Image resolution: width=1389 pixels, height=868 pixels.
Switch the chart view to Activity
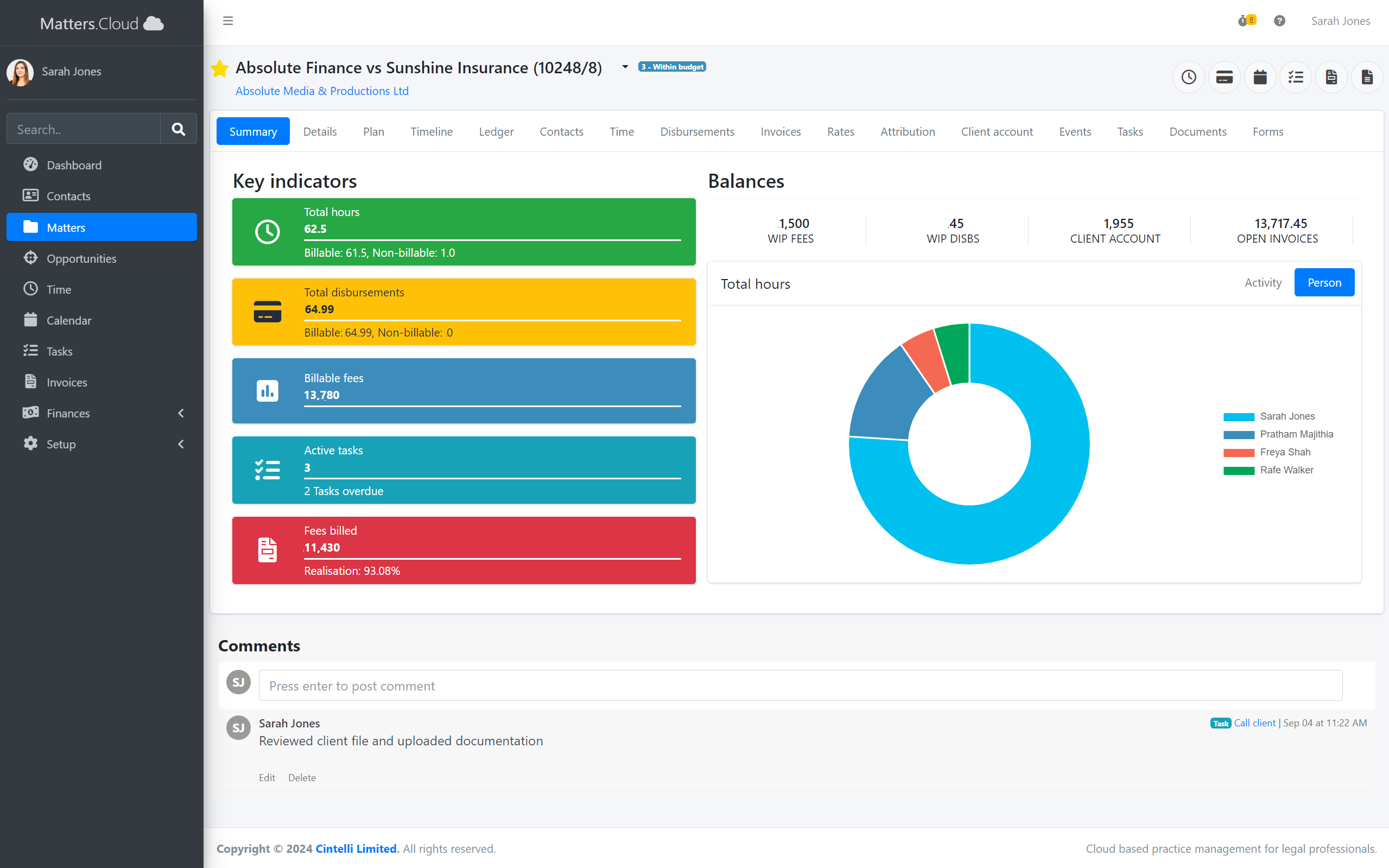1263,282
